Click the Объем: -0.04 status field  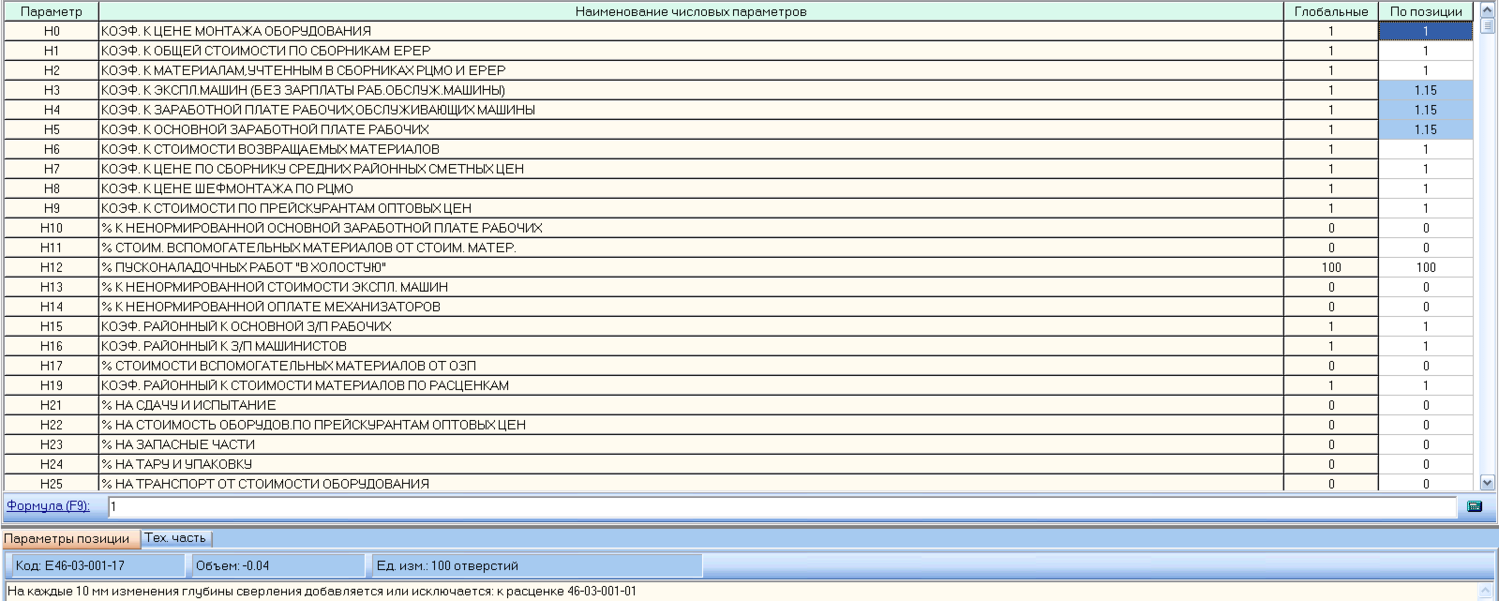[276, 566]
